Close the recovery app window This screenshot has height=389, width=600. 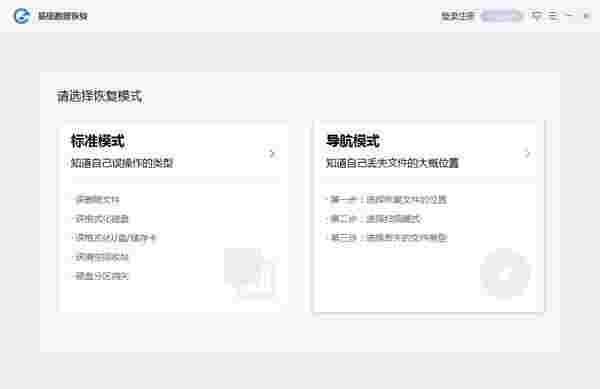pos(586,16)
